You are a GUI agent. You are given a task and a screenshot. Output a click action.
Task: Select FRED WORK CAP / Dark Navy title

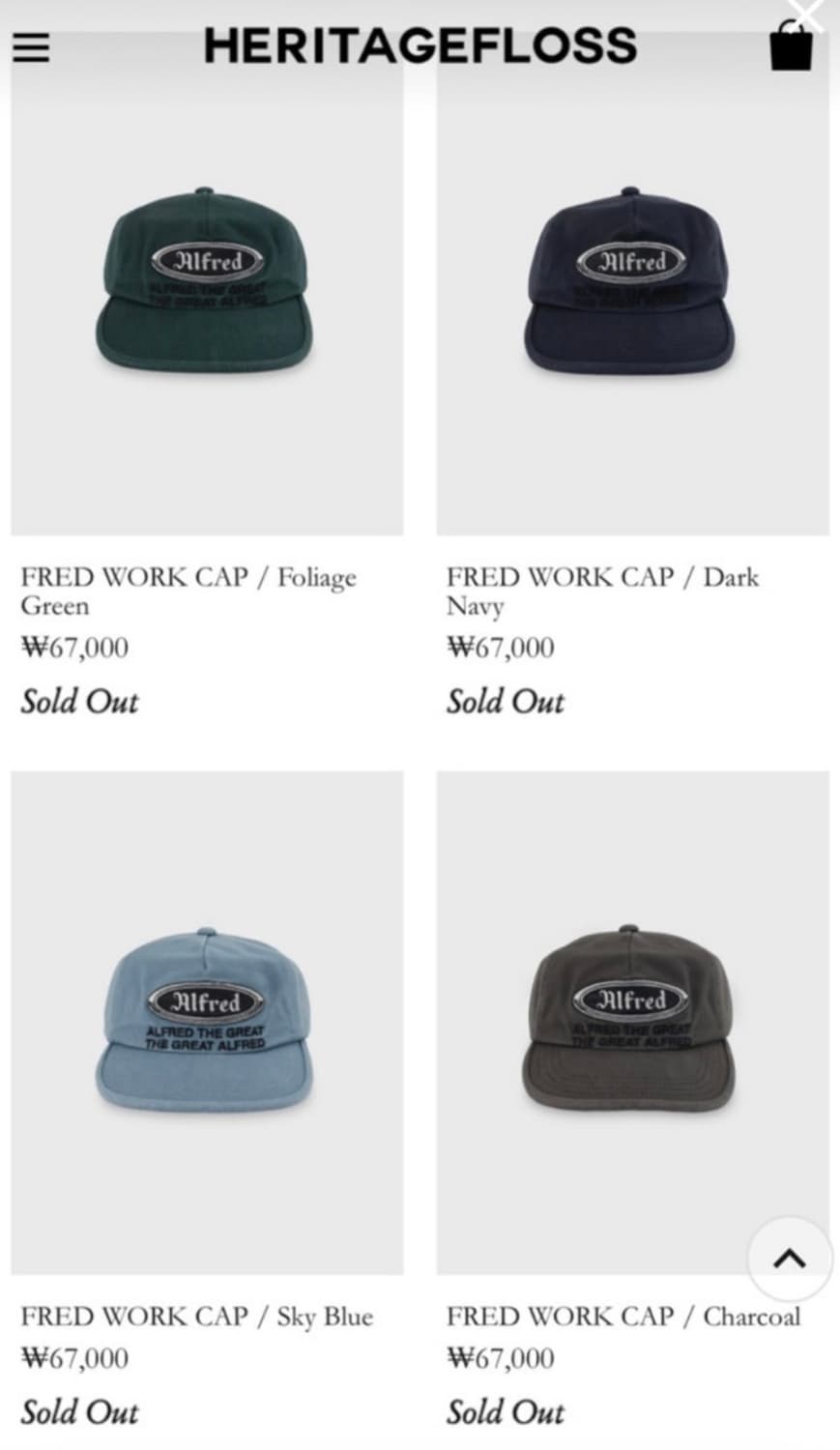click(603, 591)
